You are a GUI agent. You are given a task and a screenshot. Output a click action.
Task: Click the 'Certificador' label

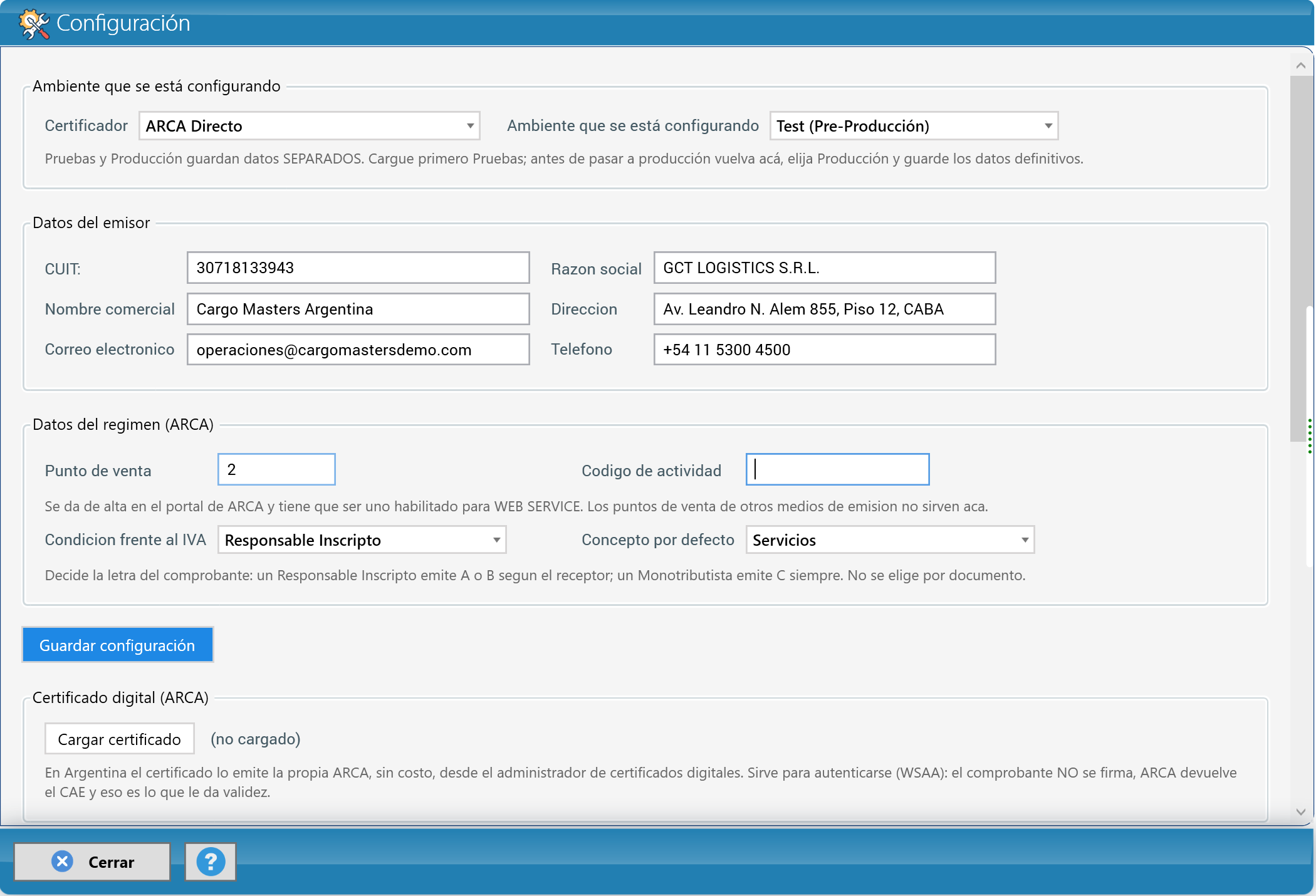86,126
